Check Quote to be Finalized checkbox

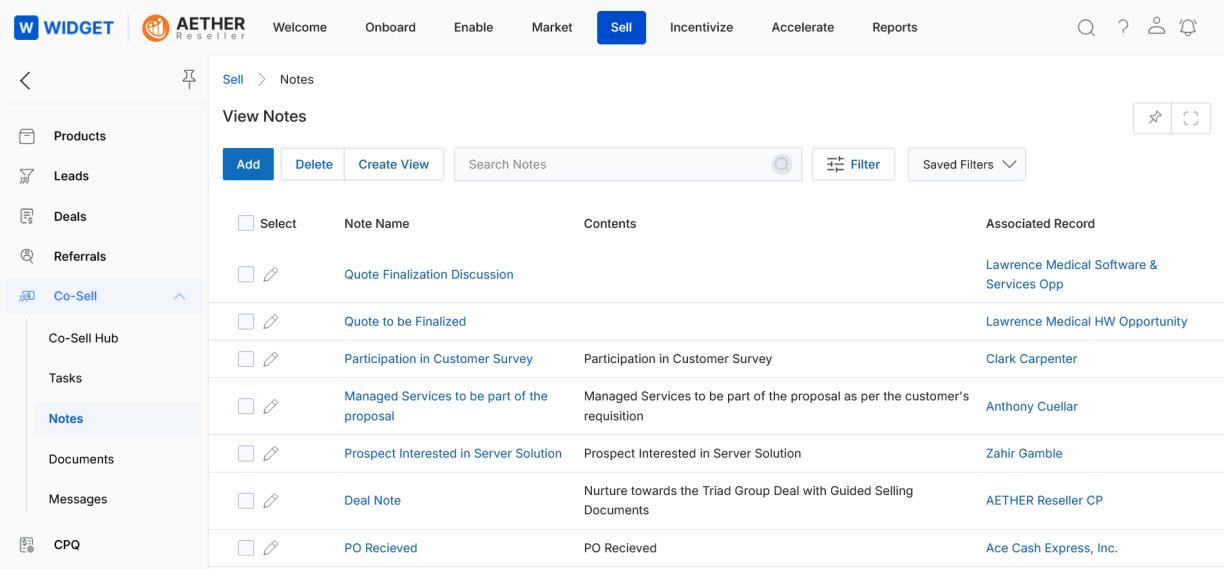246,321
